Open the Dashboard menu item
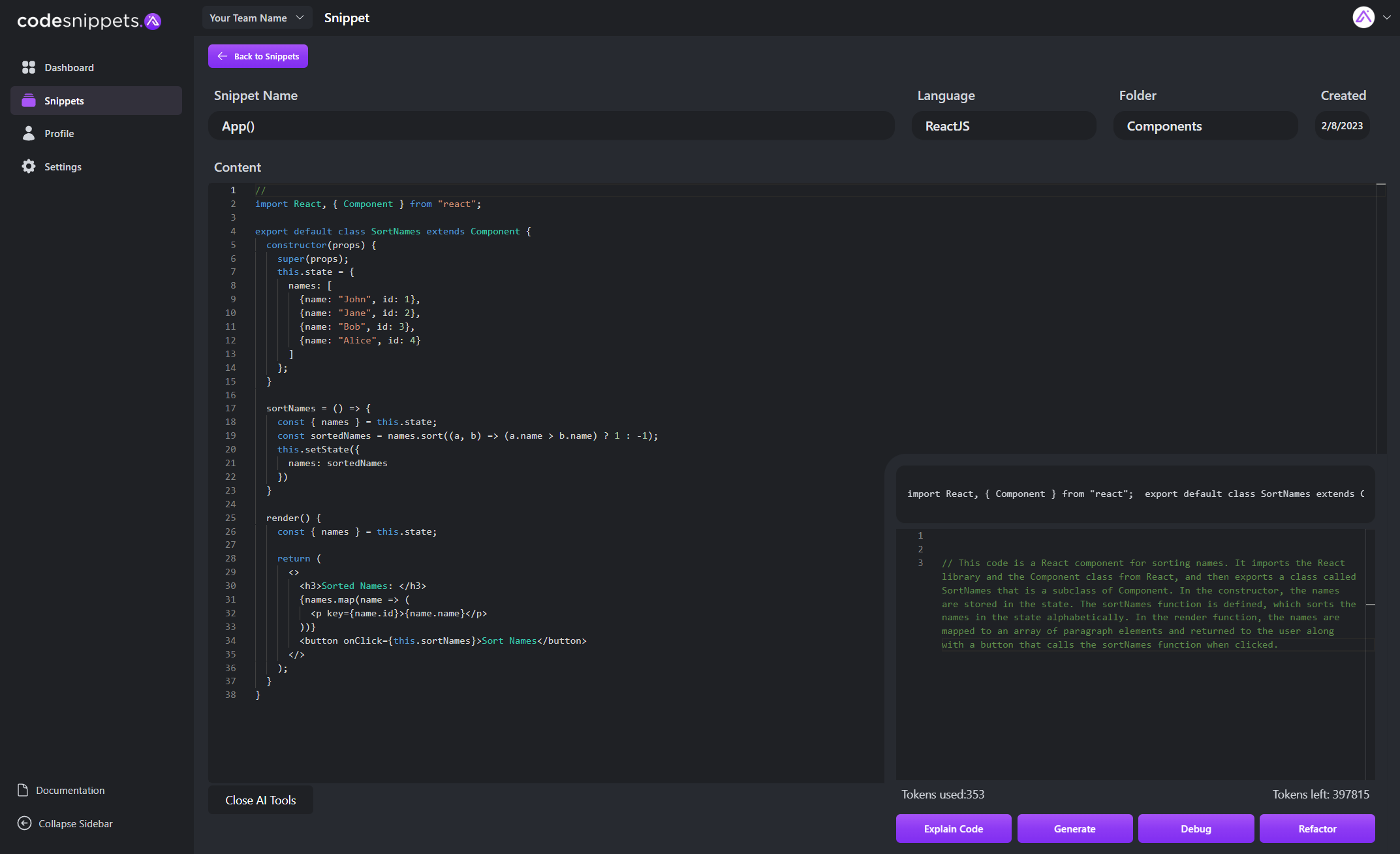The image size is (1400, 854). point(96,67)
